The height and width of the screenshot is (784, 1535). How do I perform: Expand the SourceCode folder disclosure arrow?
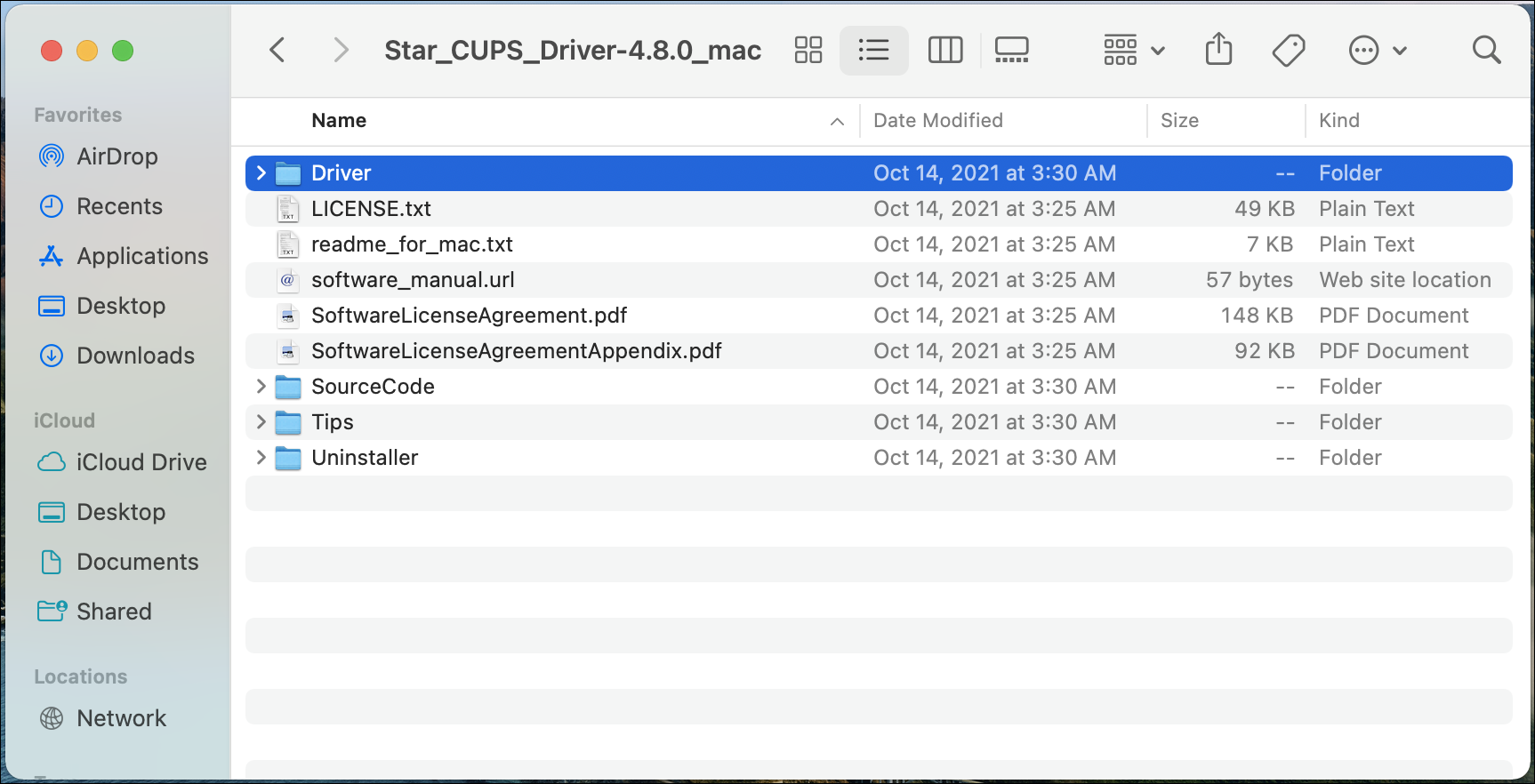[261, 386]
